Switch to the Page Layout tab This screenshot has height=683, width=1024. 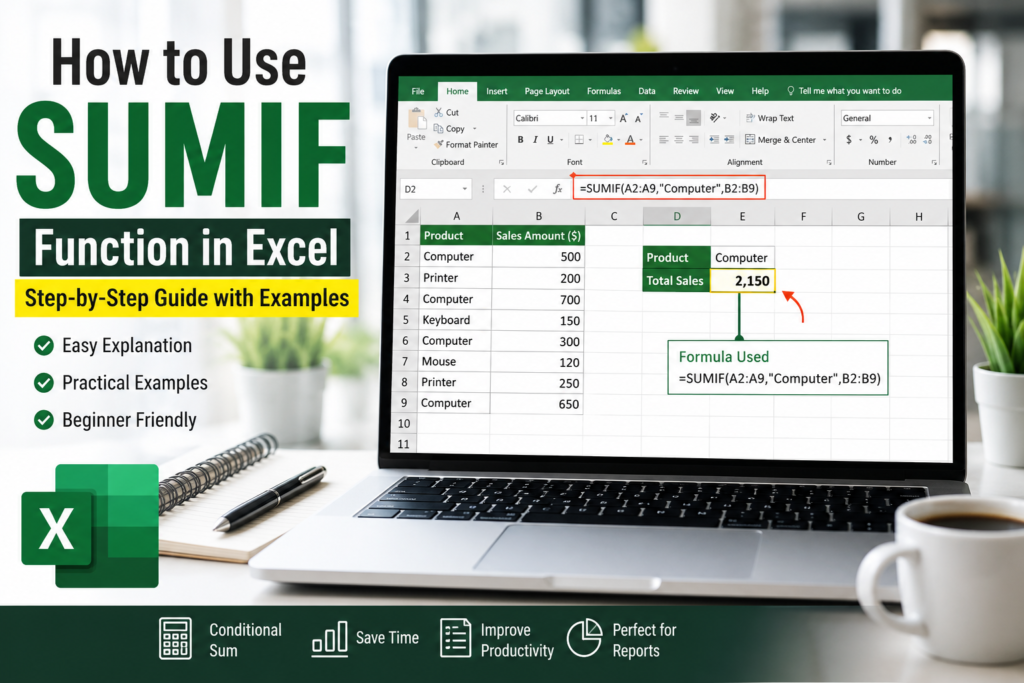(x=547, y=91)
